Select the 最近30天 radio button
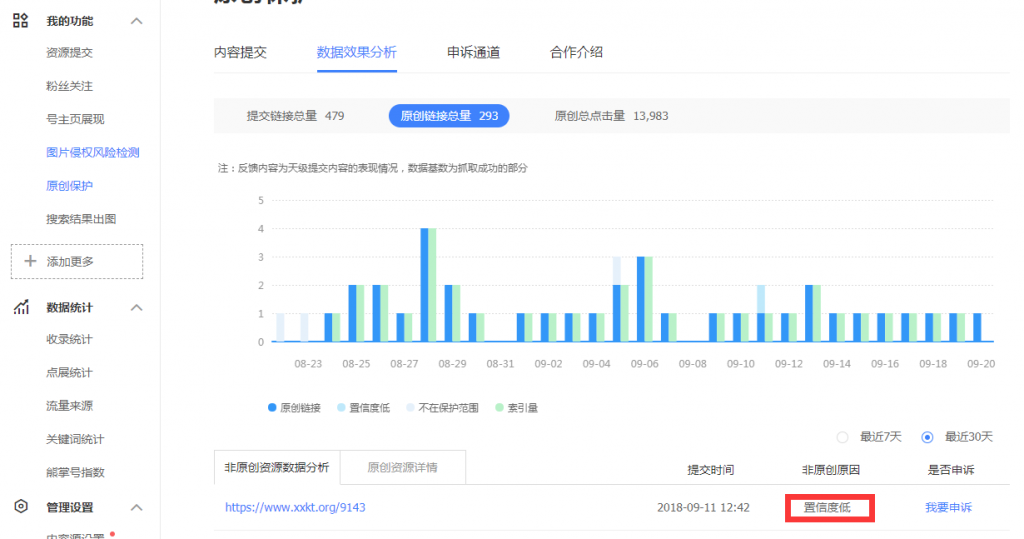Viewport: 1024px width, 539px height. 927,437
